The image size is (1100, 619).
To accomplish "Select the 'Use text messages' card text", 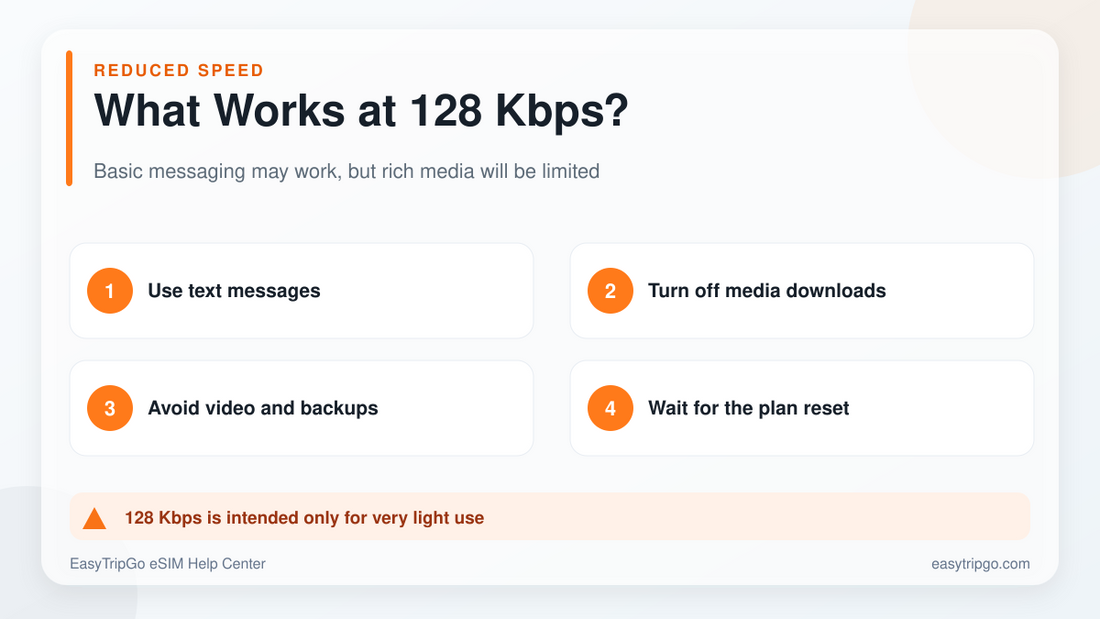I will 234,291.
